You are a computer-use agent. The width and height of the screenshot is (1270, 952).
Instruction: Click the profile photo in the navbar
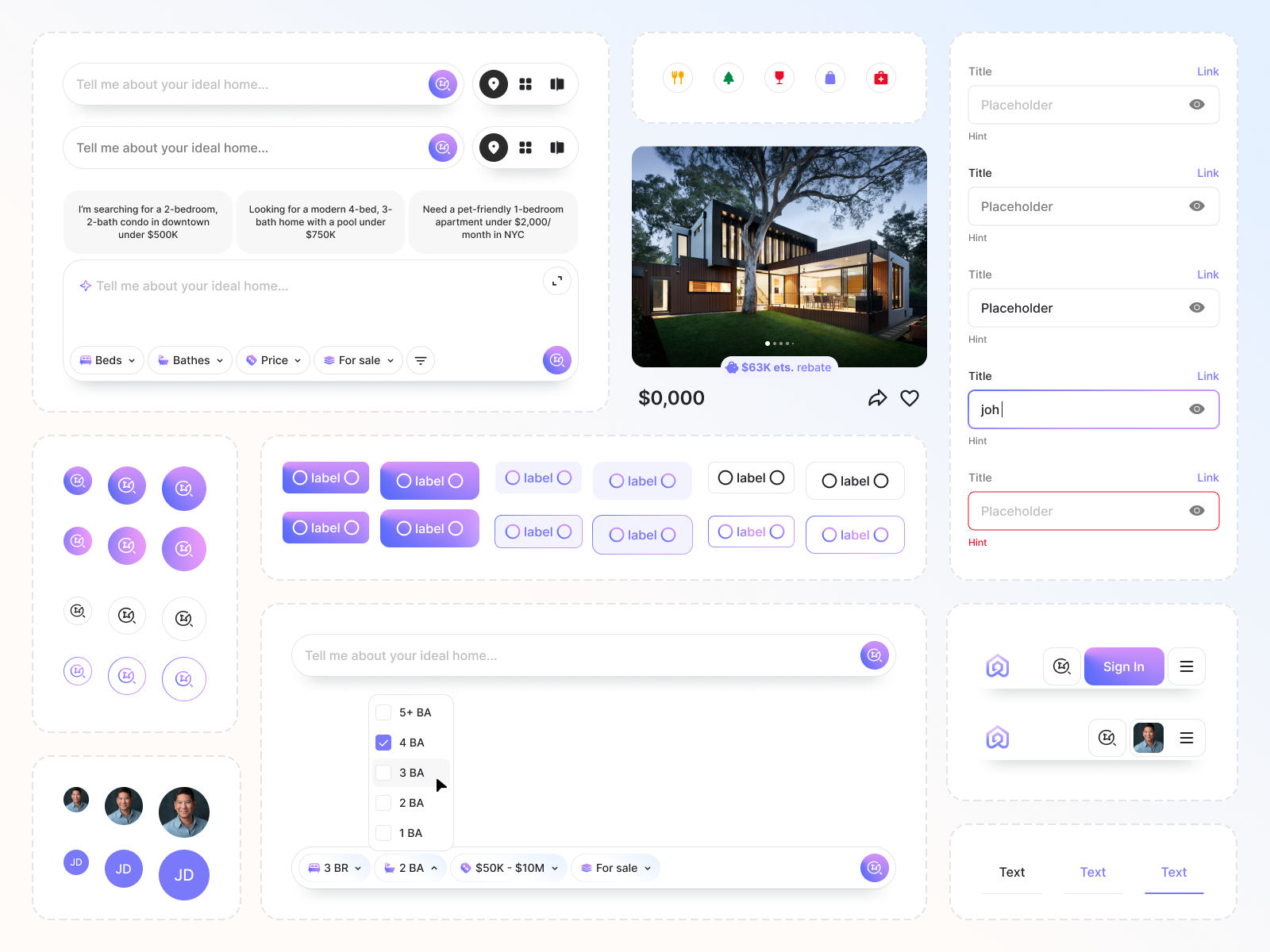[x=1149, y=738]
